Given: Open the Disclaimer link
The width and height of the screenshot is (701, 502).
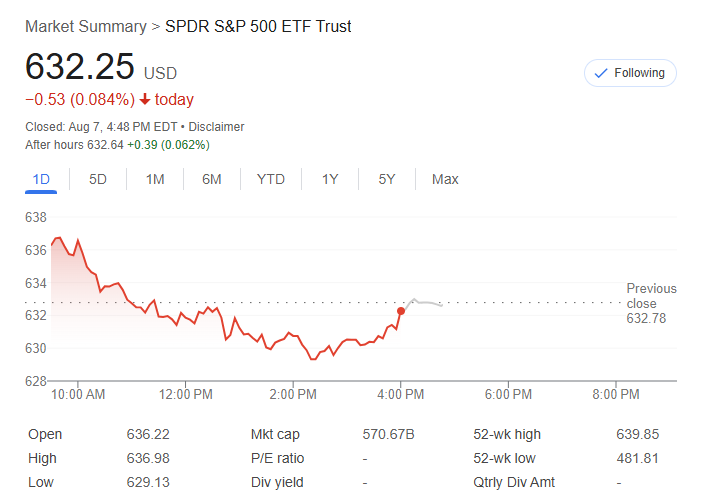Looking at the screenshot, I should [217, 127].
